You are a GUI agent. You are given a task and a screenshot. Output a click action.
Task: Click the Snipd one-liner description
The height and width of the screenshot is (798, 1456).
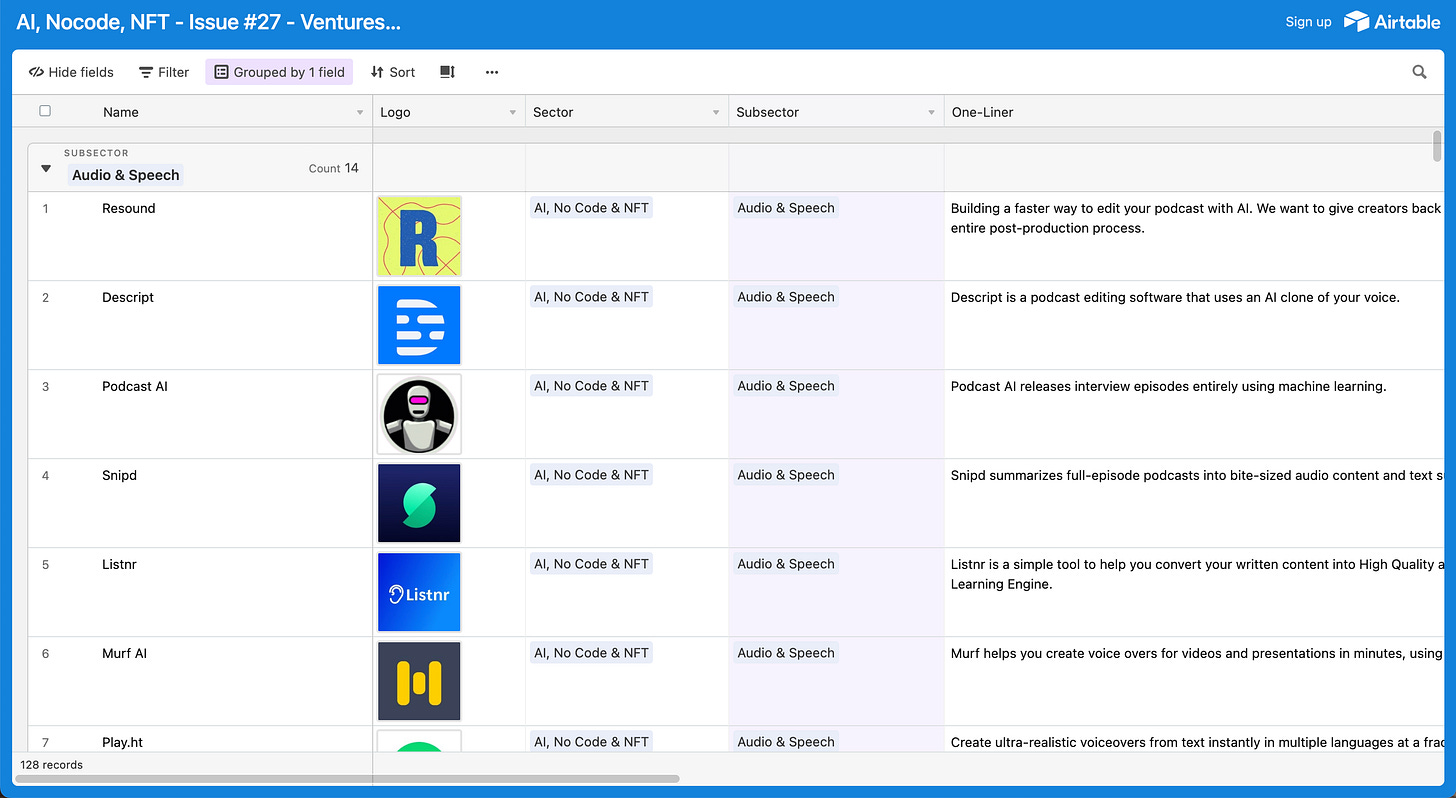pos(1196,475)
